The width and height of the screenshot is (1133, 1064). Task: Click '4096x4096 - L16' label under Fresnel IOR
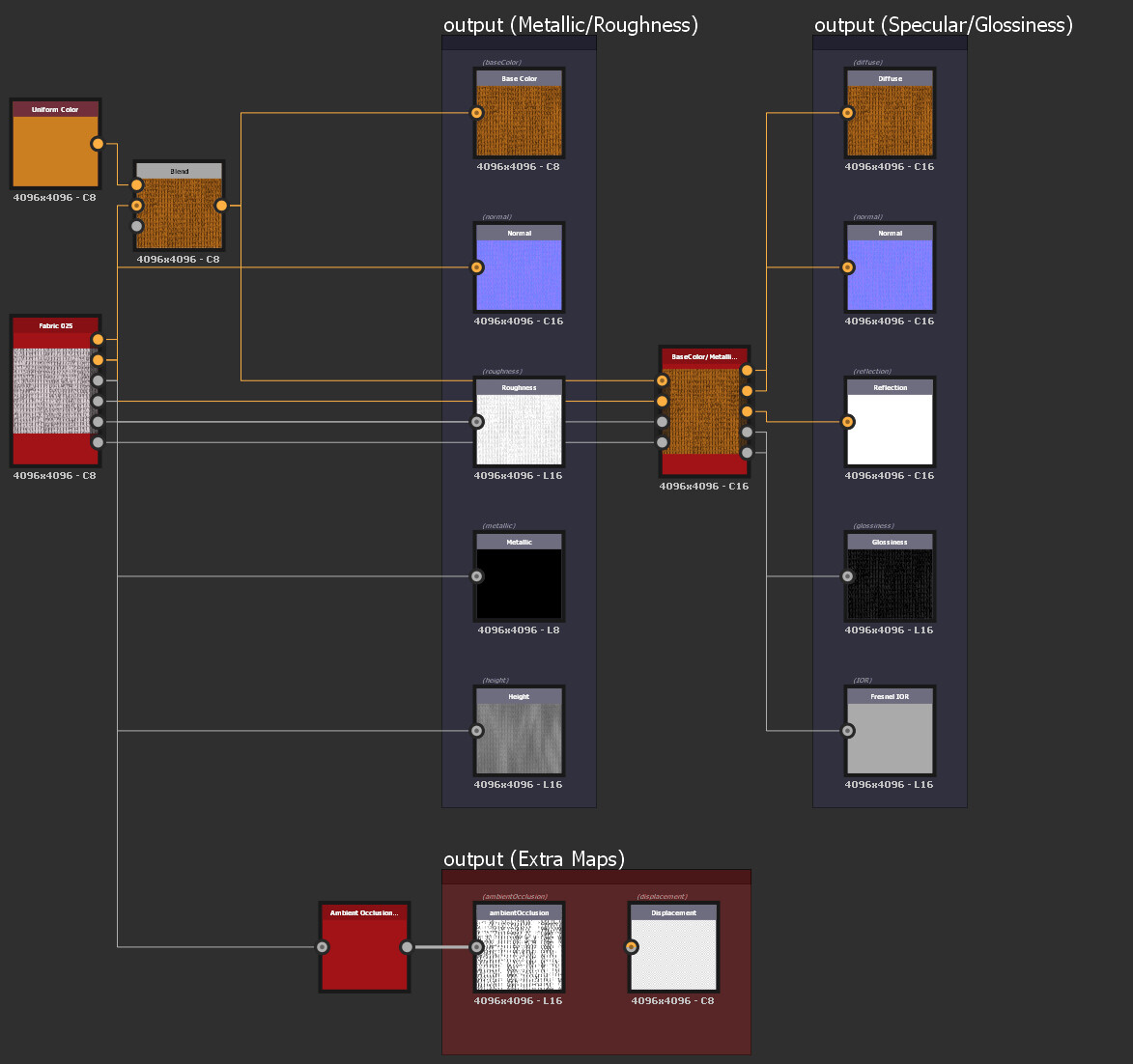(x=889, y=784)
